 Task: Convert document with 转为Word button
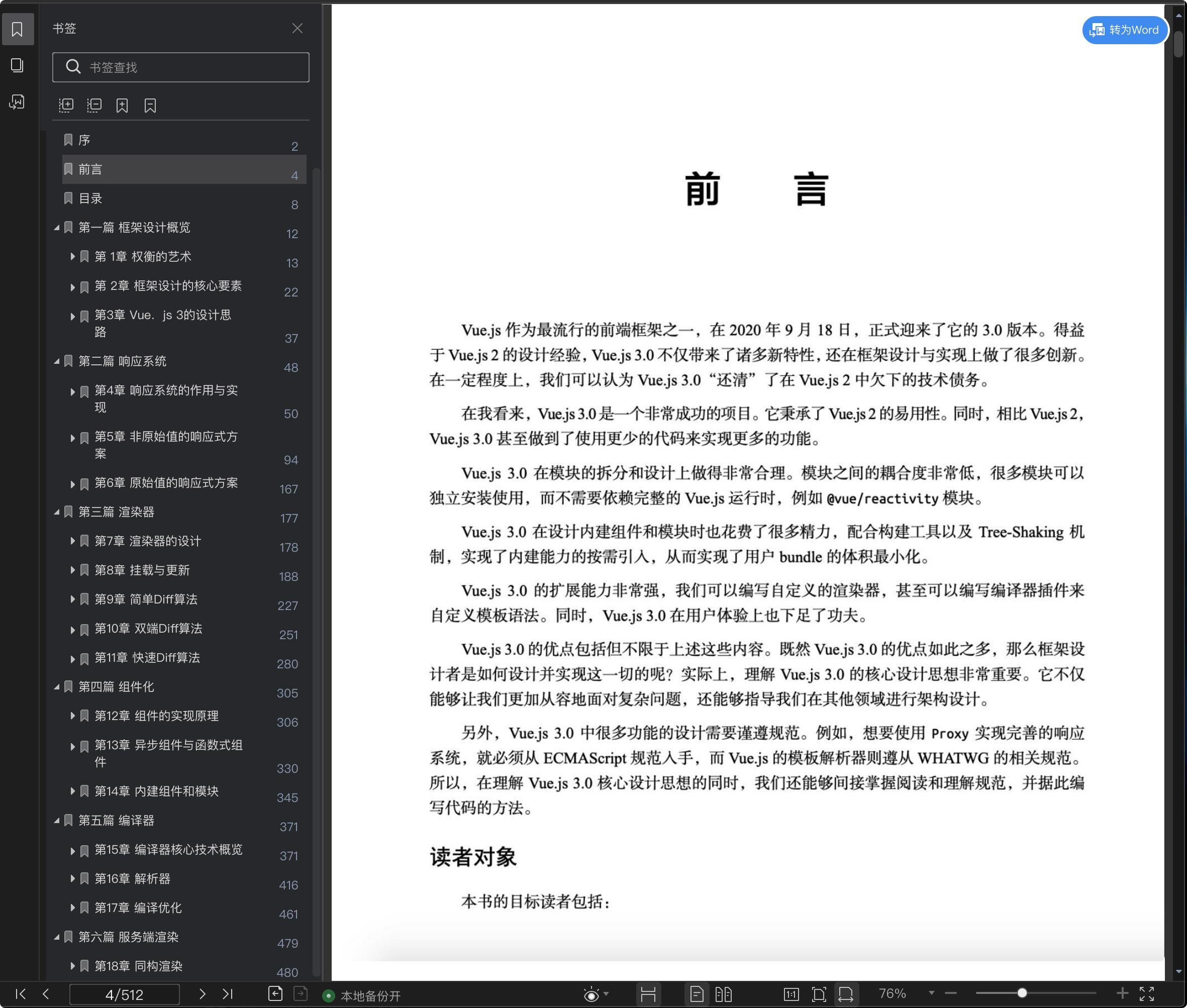pyautogui.click(x=1124, y=30)
